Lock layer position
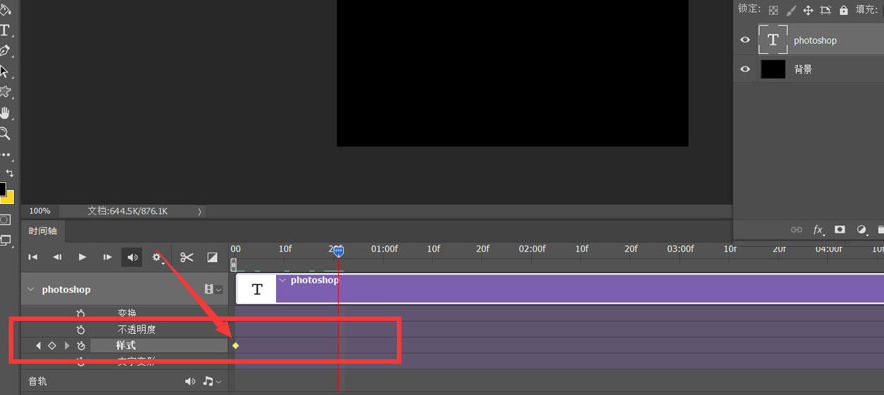The image size is (884, 395). (x=808, y=10)
